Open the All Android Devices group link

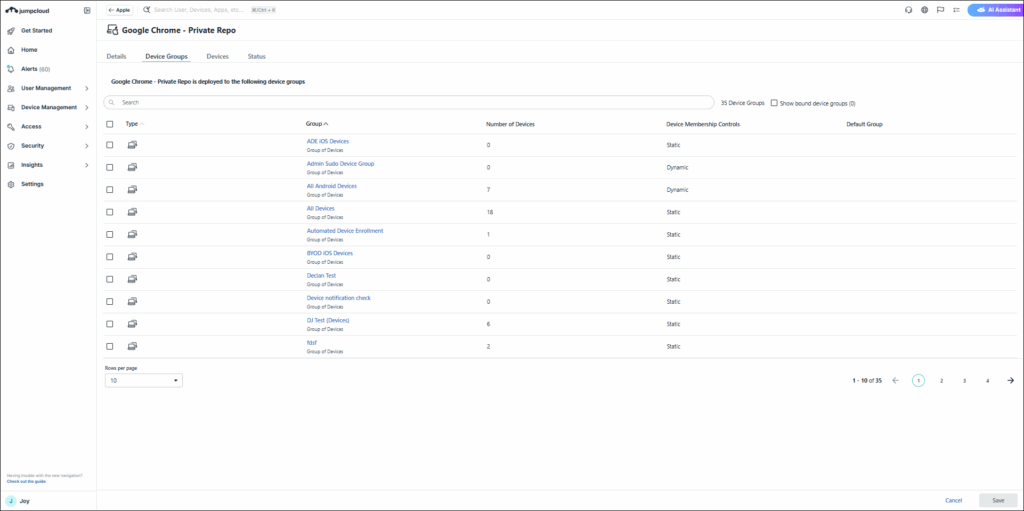pos(331,186)
